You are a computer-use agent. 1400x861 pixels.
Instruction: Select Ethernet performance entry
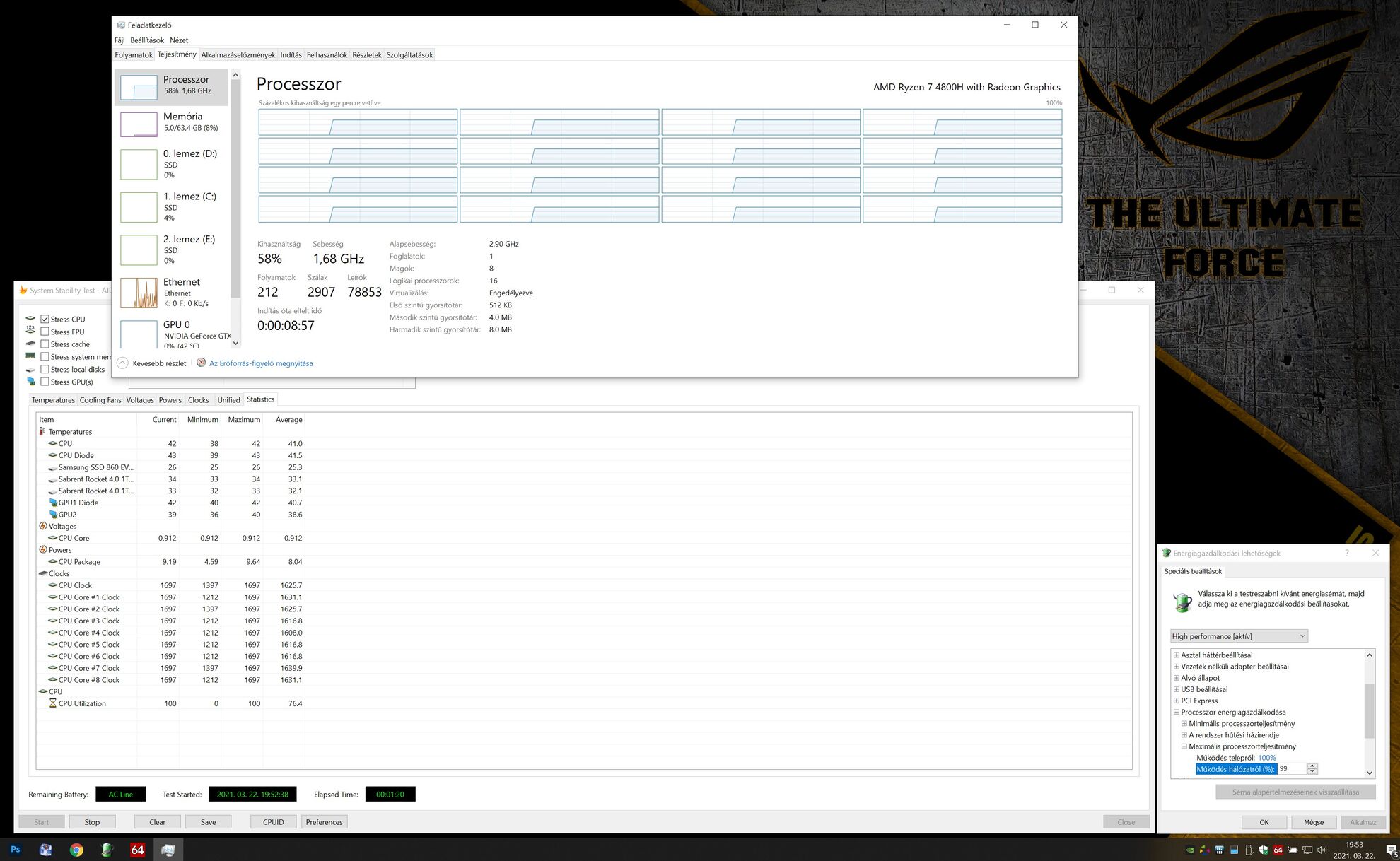pyautogui.click(x=172, y=292)
